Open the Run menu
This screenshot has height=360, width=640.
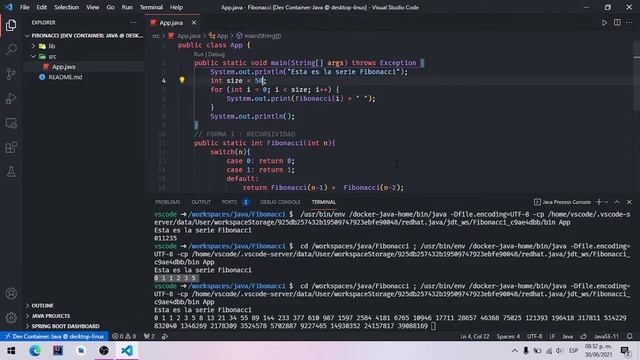tap(127, 7)
